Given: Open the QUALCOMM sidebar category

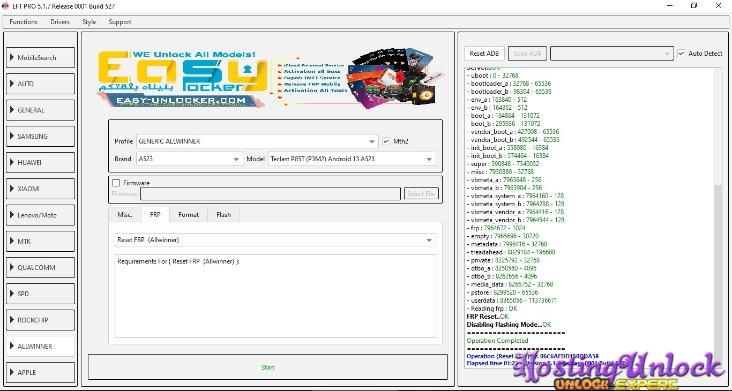Looking at the screenshot, I should coord(41,267).
